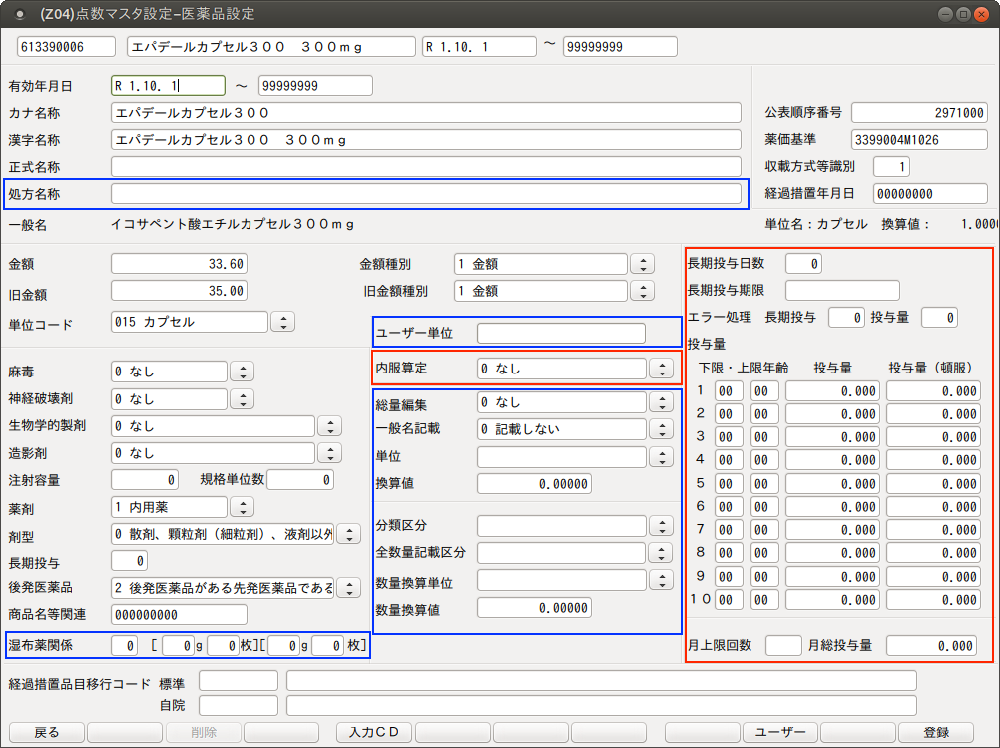1000x748 pixels.
Task: Click the 登録 register button
Action: (x=936, y=732)
